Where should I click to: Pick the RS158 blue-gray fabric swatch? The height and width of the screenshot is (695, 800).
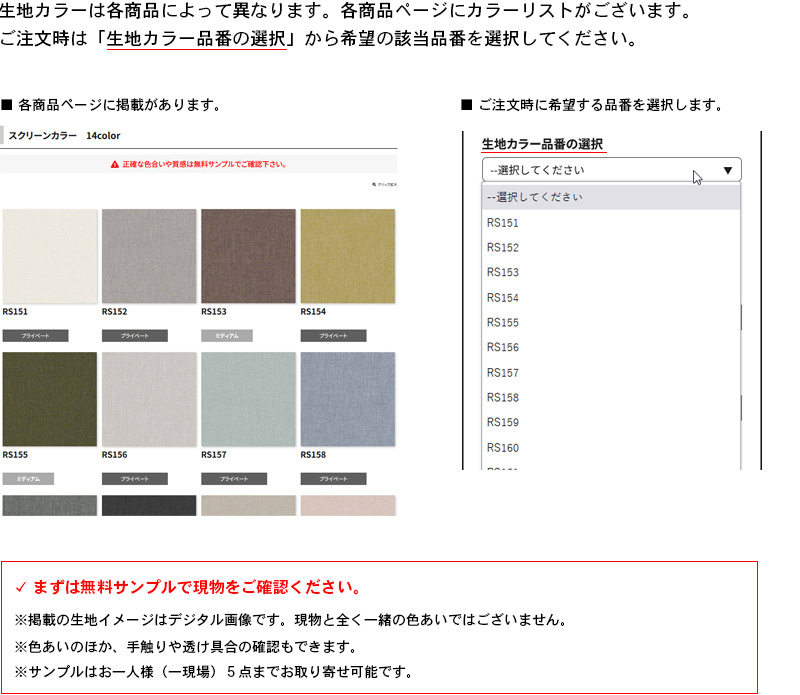pos(347,398)
